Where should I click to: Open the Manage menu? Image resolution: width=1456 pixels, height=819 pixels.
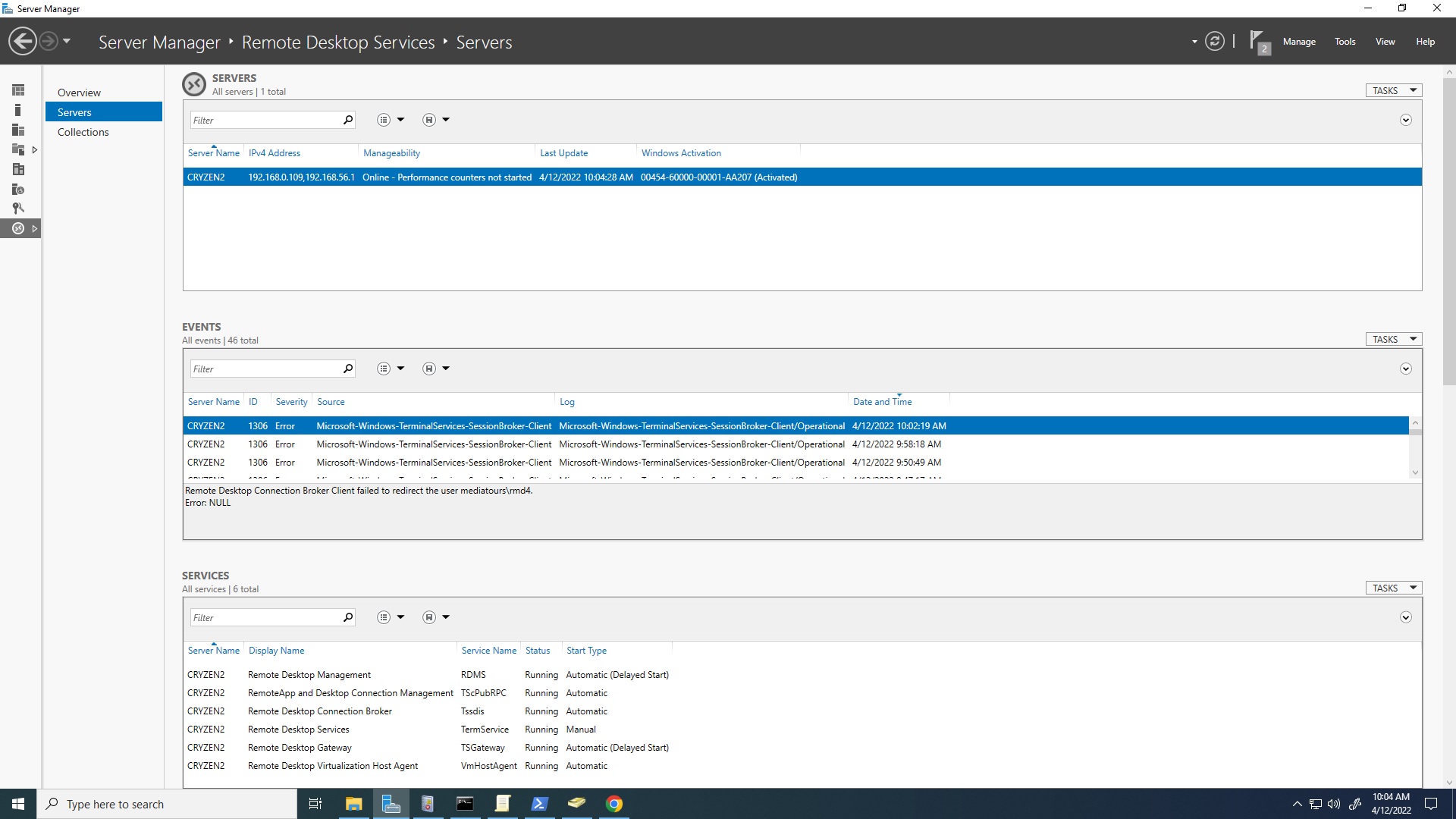[x=1298, y=42]
